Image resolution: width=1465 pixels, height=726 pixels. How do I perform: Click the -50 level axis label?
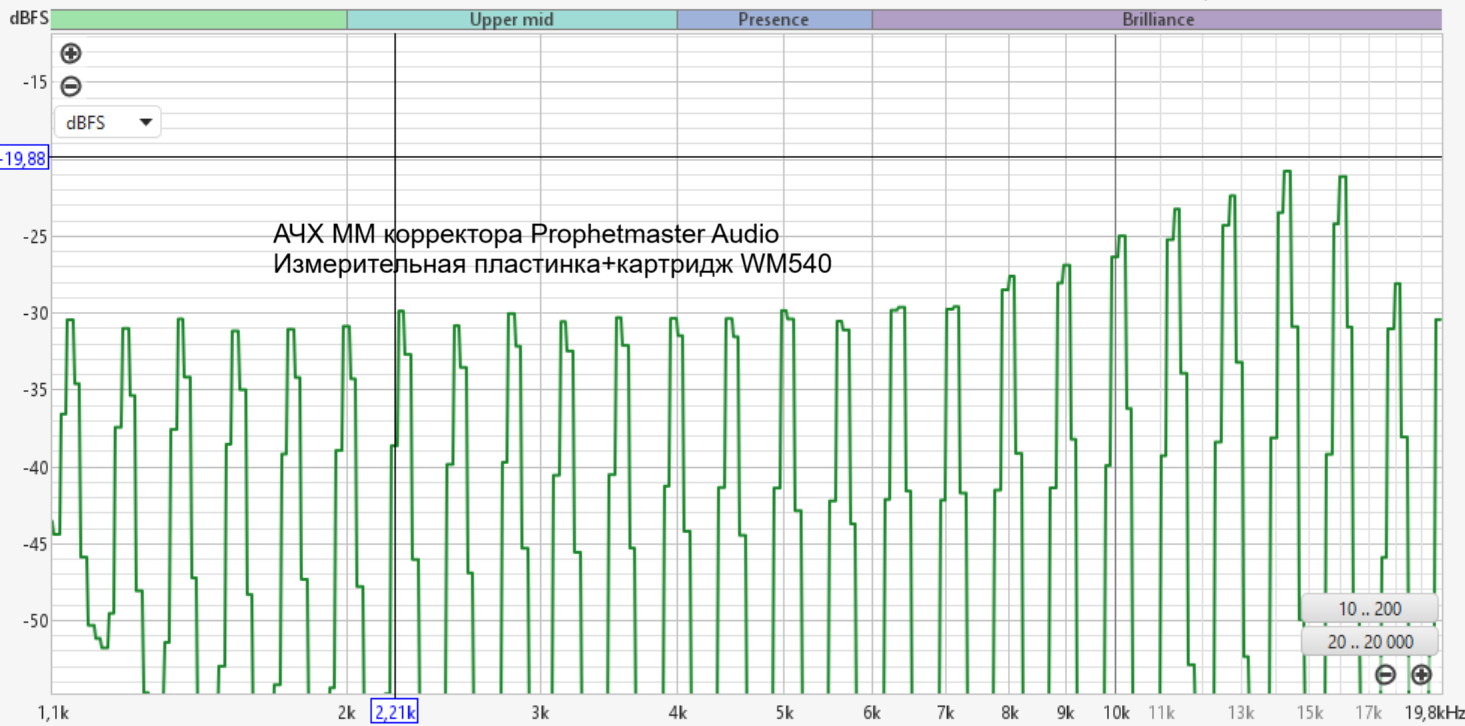pyautogui.click(x=35, y=621)
